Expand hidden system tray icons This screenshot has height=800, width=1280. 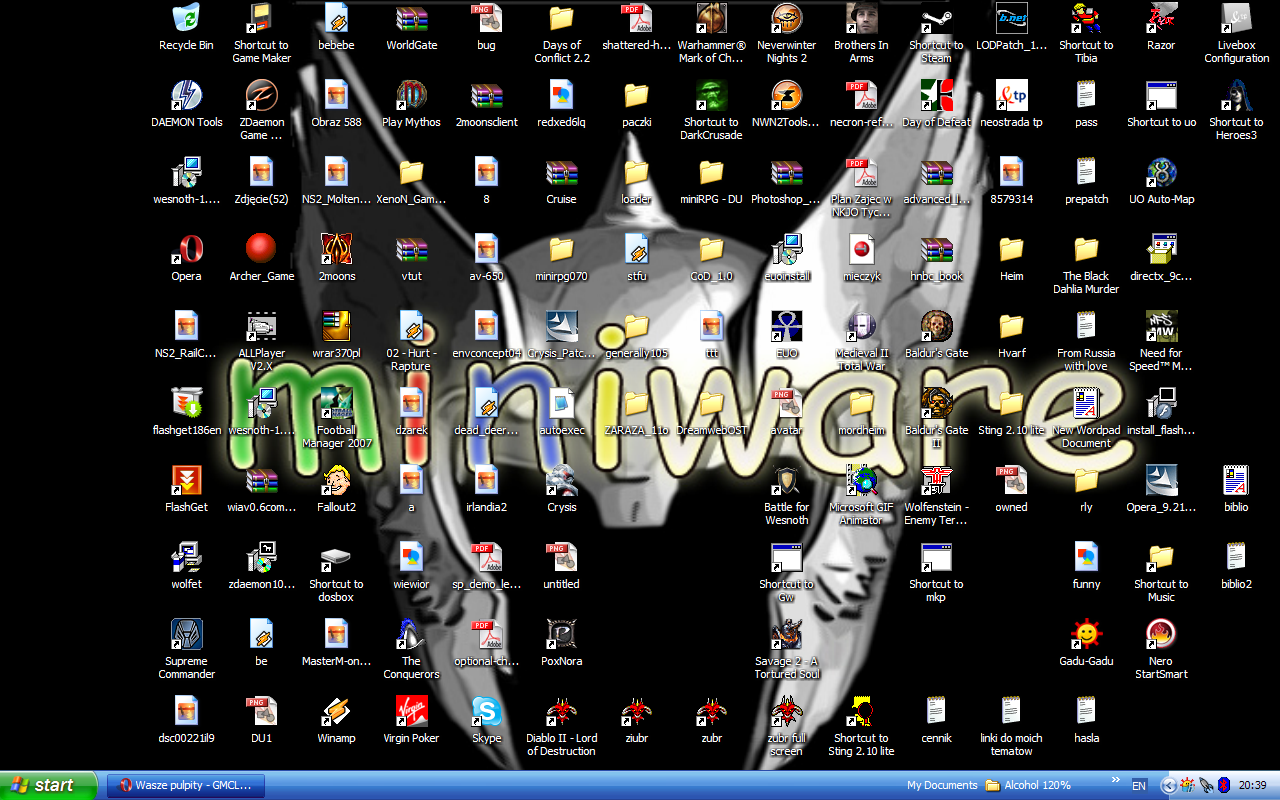[x=1168, y=786]
